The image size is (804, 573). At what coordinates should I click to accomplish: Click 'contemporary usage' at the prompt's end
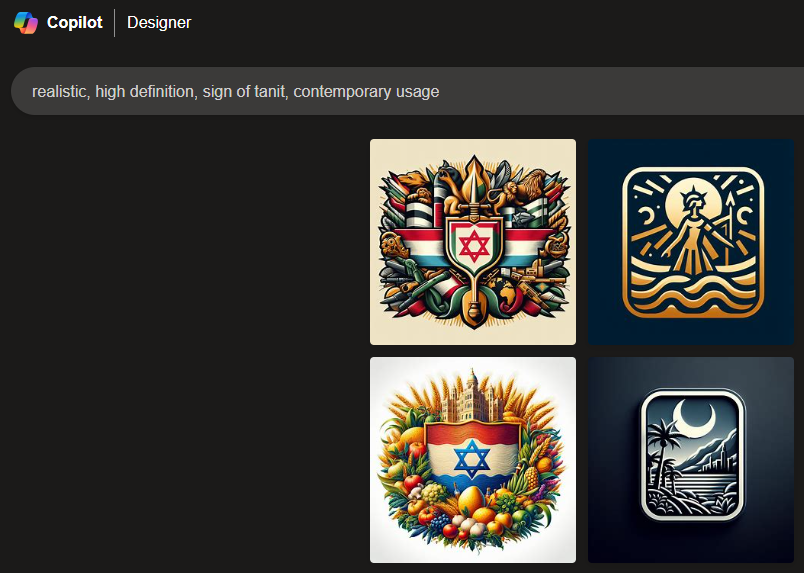366,91
